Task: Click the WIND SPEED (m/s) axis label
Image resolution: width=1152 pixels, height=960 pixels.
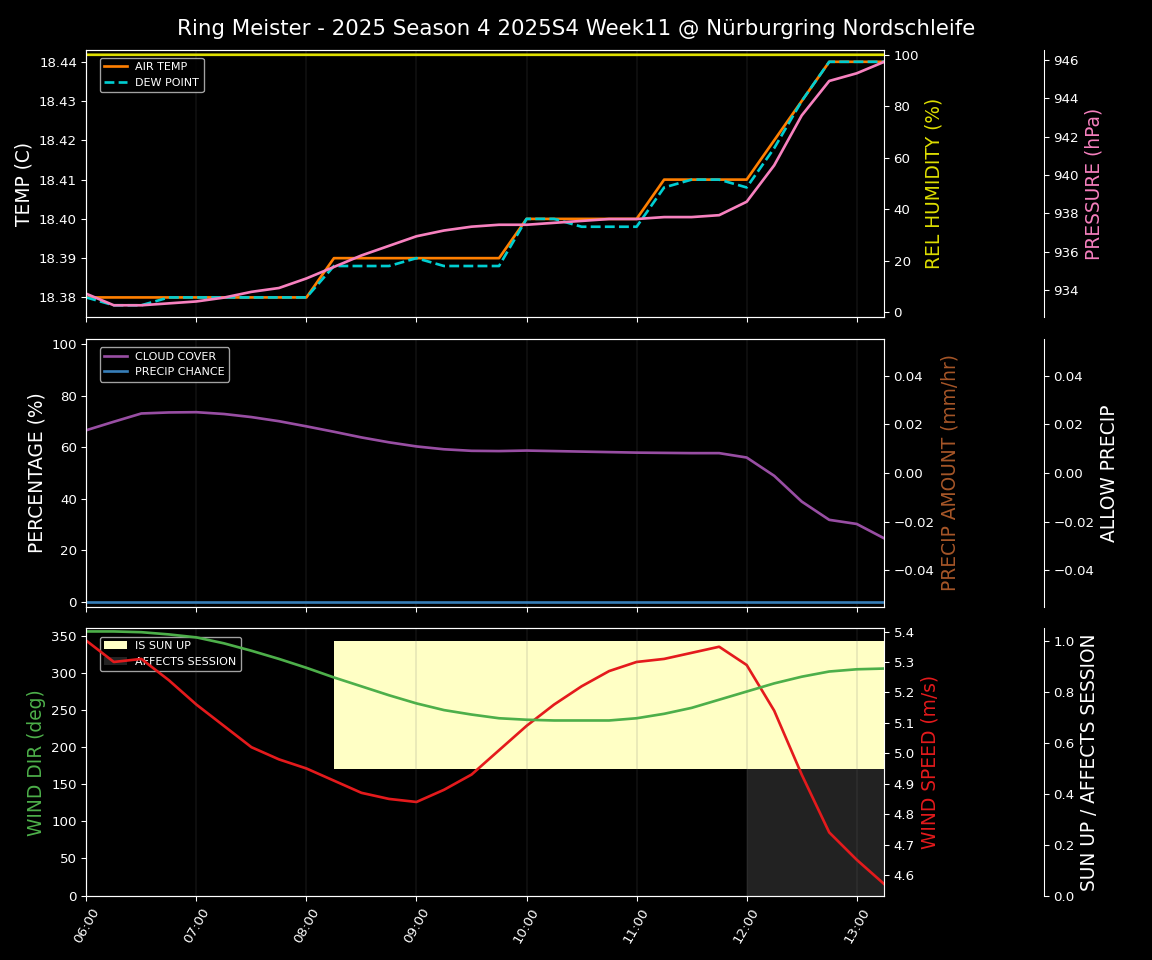Action: pyautogui.click(x=929, y=762)
